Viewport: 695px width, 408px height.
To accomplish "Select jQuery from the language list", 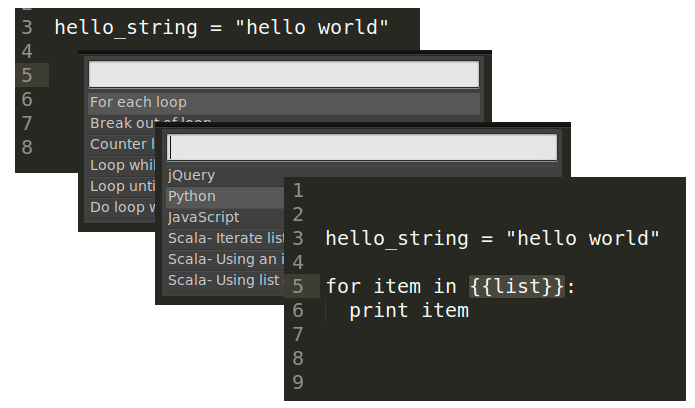I will pos(192,175).
